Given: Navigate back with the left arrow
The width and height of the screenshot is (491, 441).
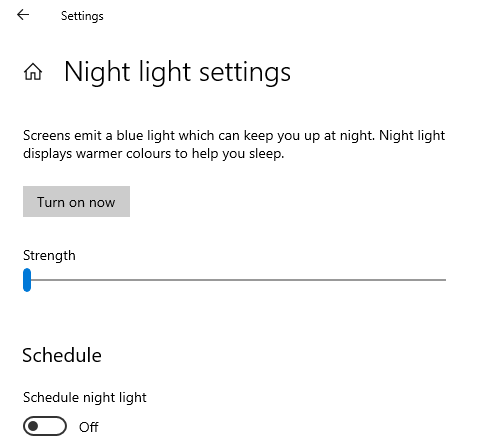Looking at the screenshot, I should (23, 15).
